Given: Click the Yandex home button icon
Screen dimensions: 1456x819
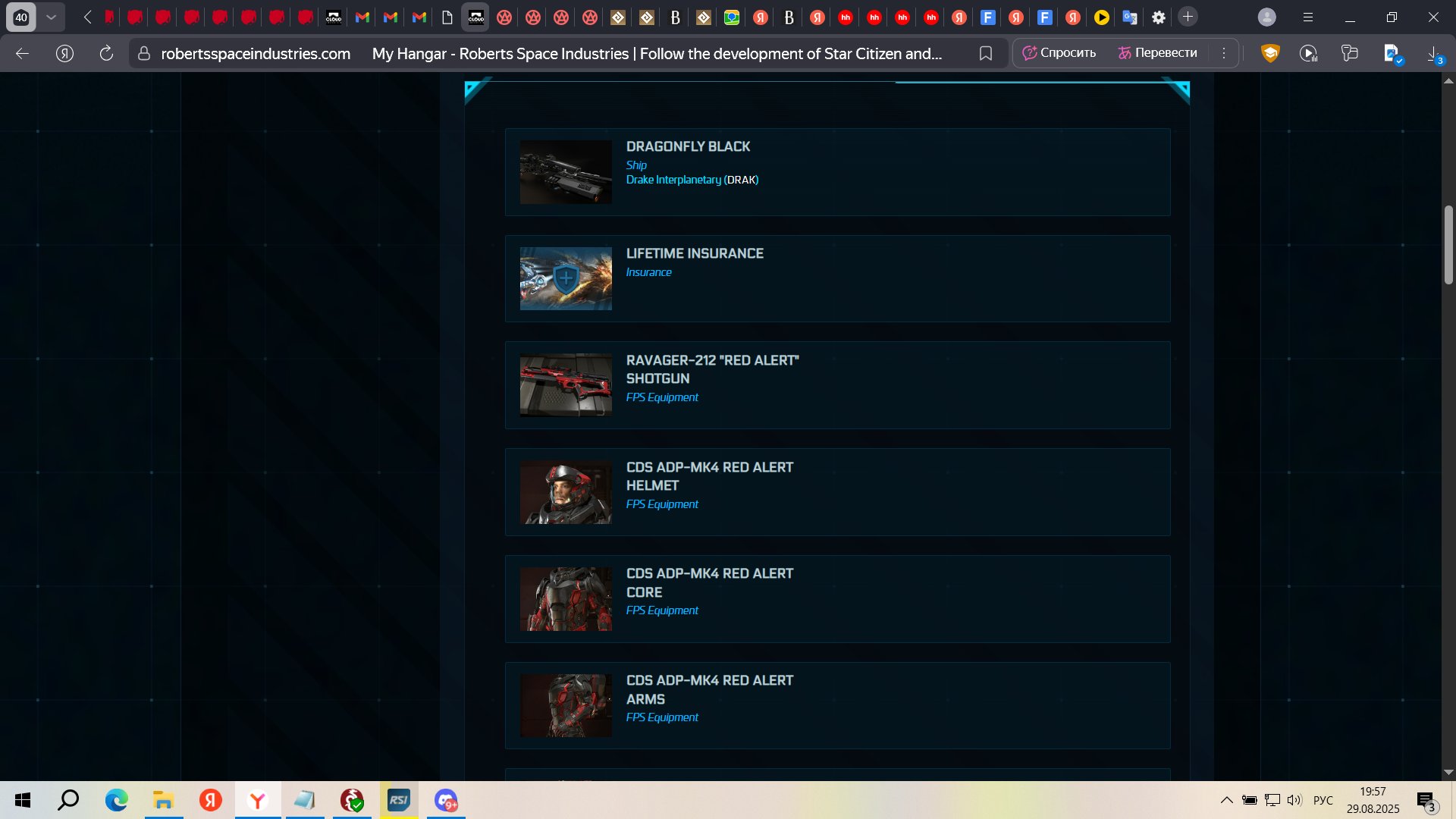Looking at the screenshot, I should point(65,53).
